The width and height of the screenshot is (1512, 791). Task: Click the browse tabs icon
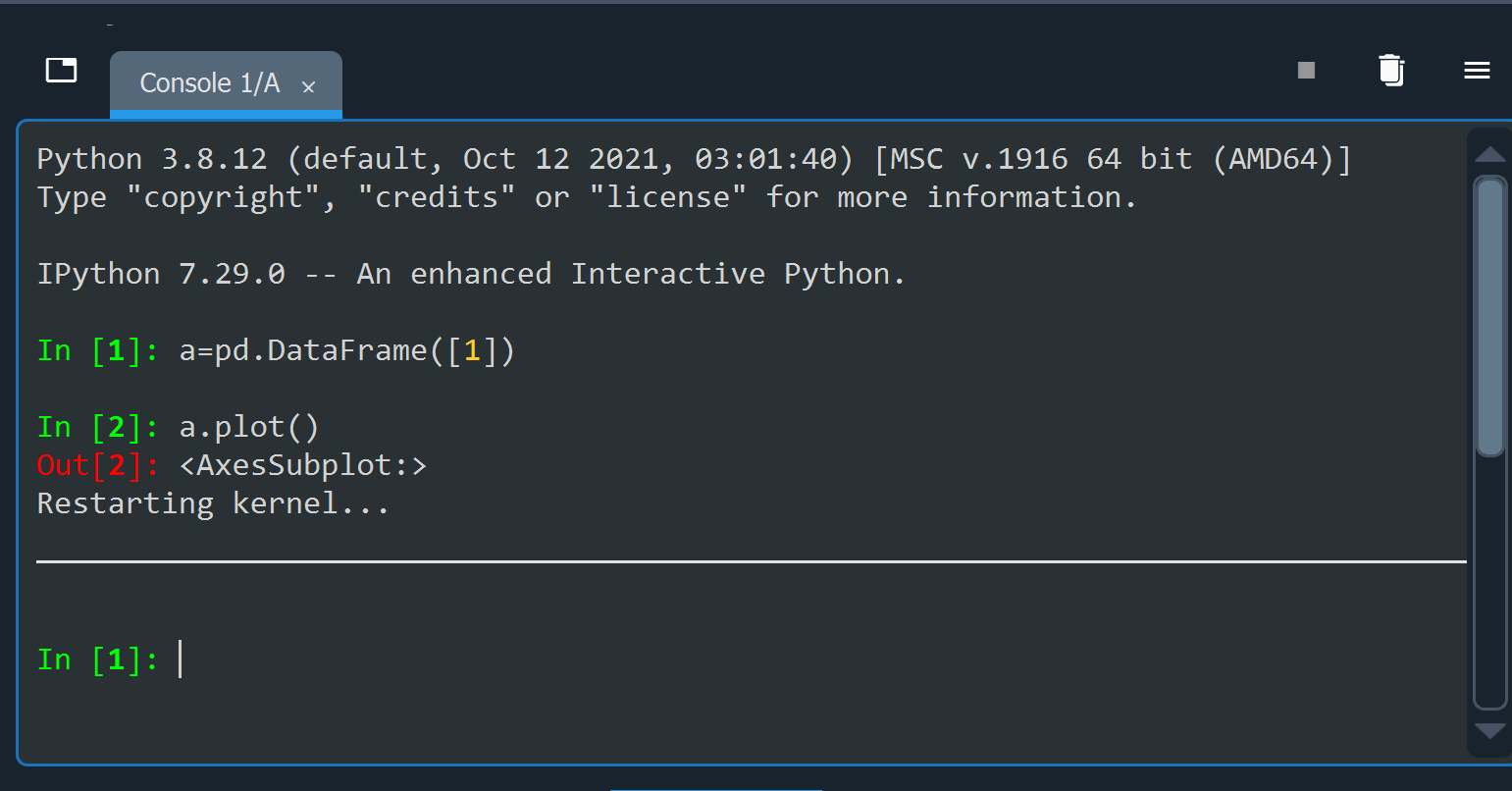pos(61,70)
